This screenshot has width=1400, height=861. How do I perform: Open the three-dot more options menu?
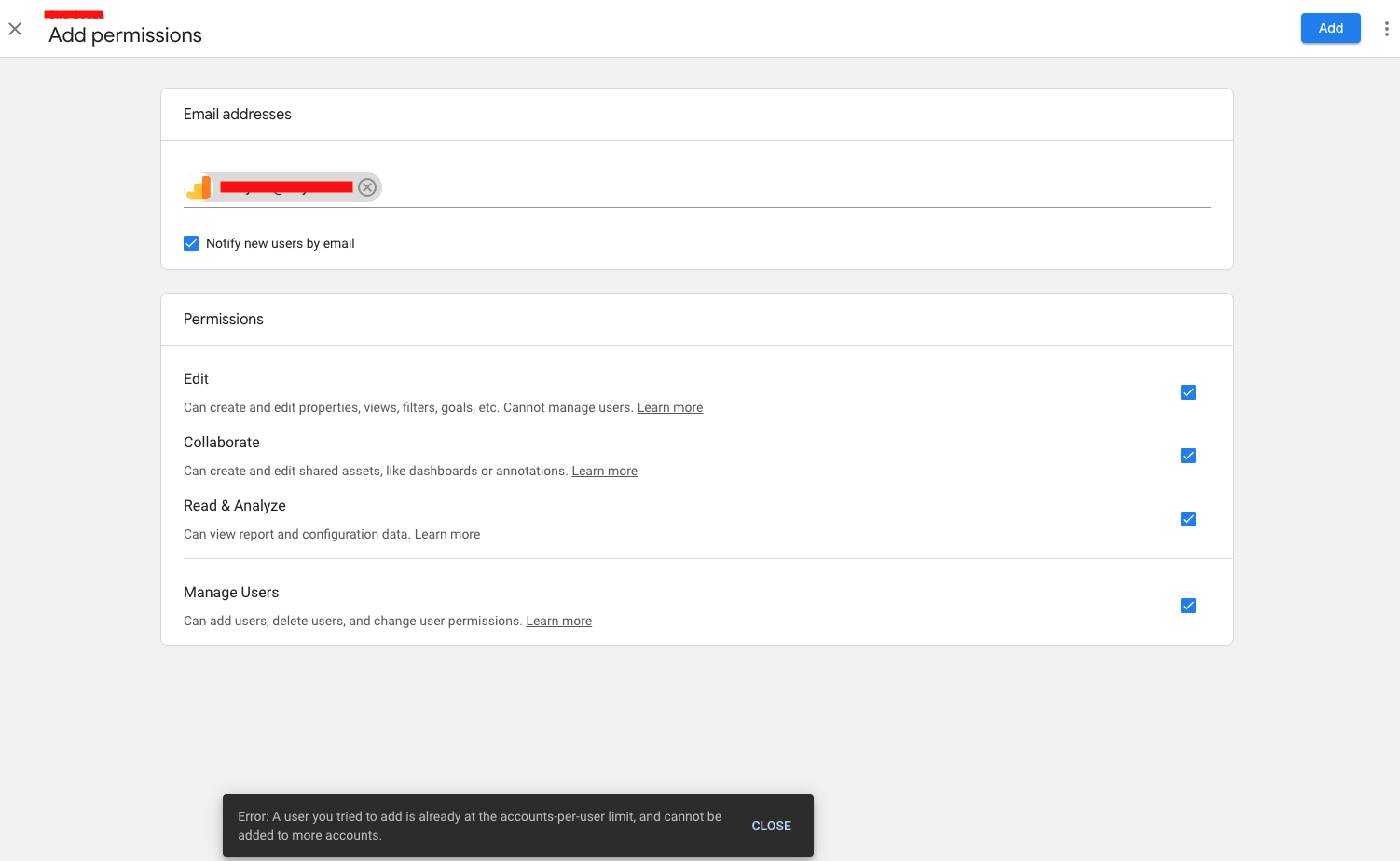(x=1386, y=29)
